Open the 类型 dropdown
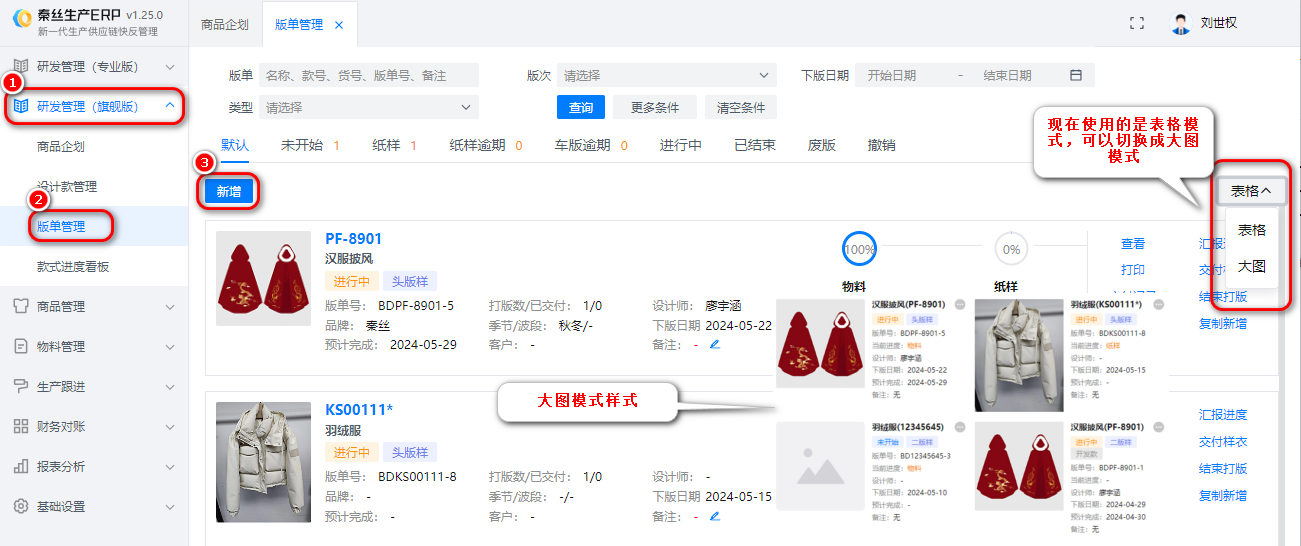The image size is (1301, 546). click(x=368, y=108)
